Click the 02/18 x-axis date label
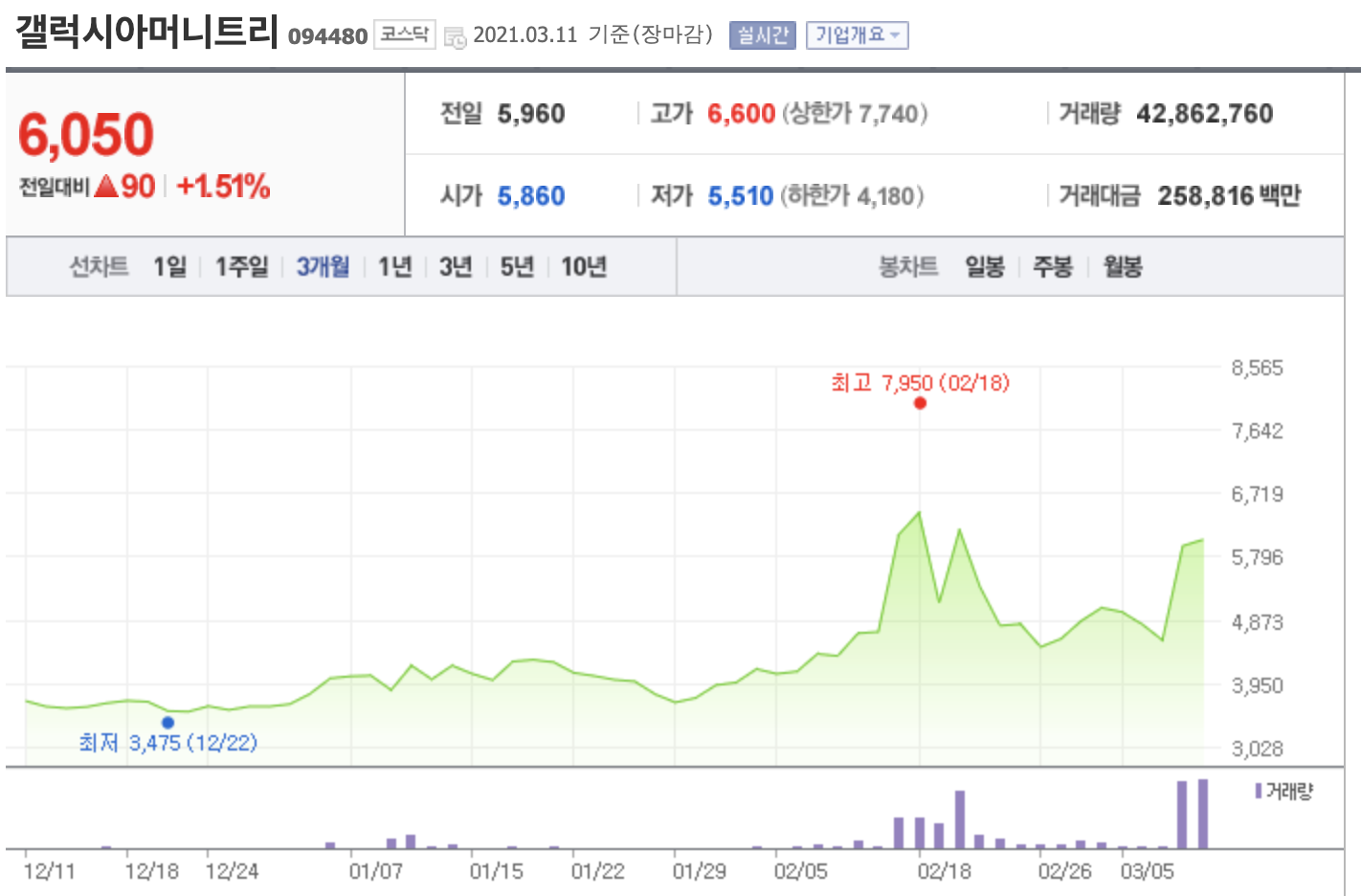The height and width of the screenshot is (896, 1361). coord(944,871)
